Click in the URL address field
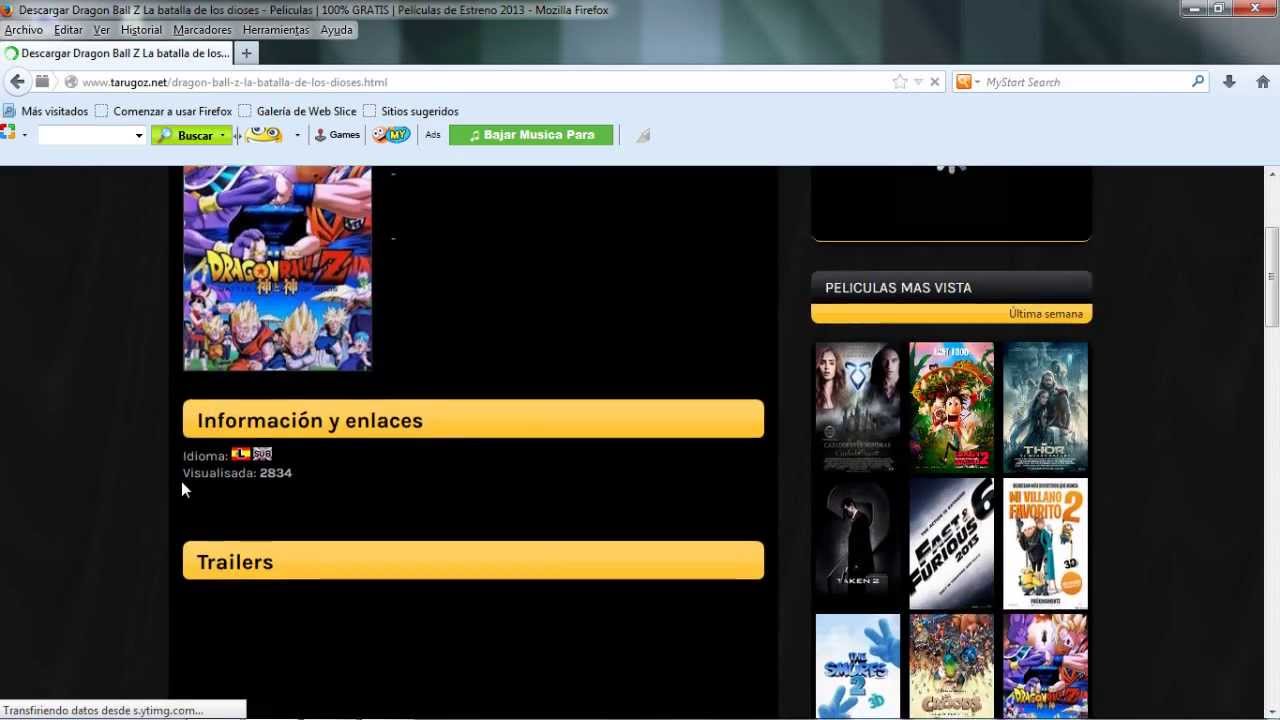This screenshot has width=1280, height=720. coord(480,82)
